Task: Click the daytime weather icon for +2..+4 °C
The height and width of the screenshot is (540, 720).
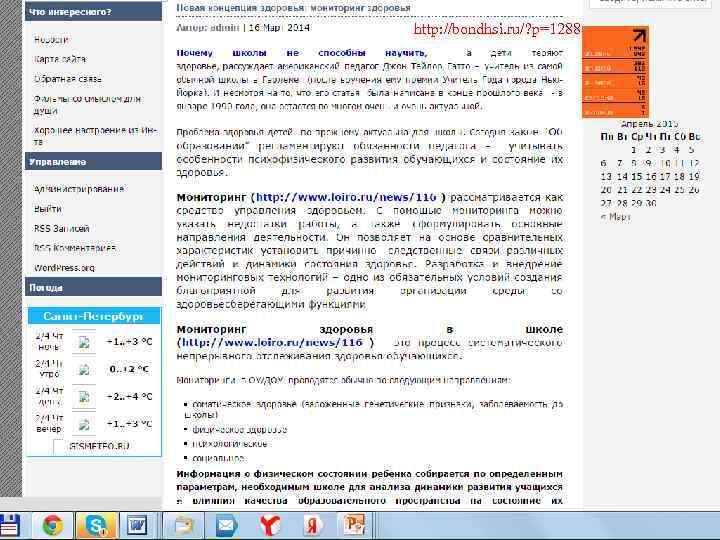Action: tap(84, 397)
